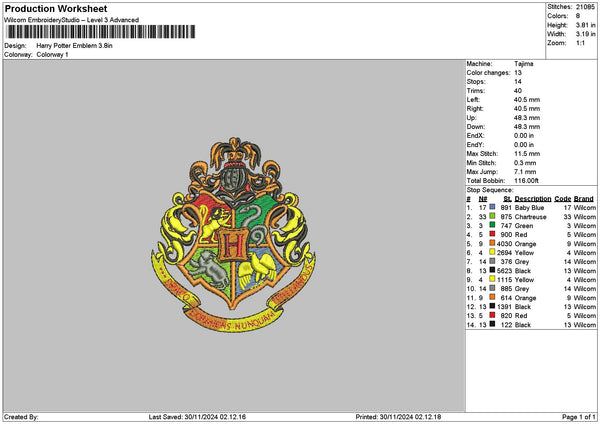Image resolution: width=600 pixels, height=424 pixels.
Task: Select the Yellow swatch with 1115 stitches
Action: tap(492, 279)
